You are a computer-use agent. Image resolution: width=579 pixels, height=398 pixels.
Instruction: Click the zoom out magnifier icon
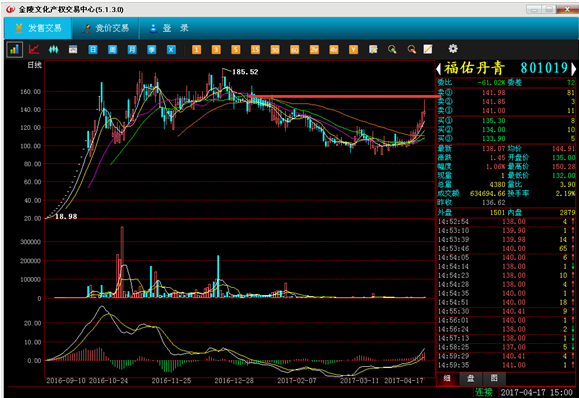click(411, 49)
